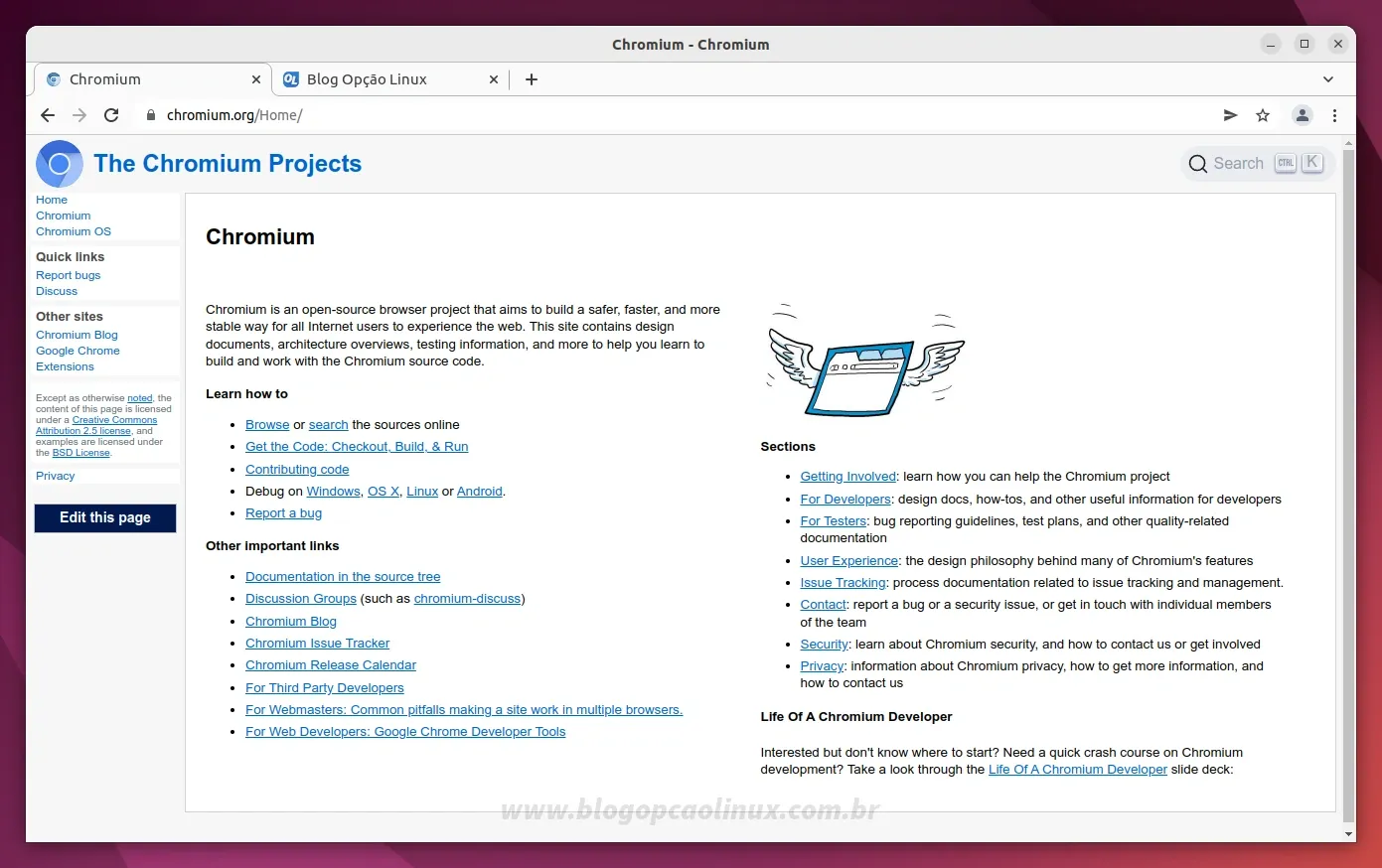Viewport: 1382px width, 868px height.
Task: Open the Google Chrome sidebar link
Action: (77, 351)
